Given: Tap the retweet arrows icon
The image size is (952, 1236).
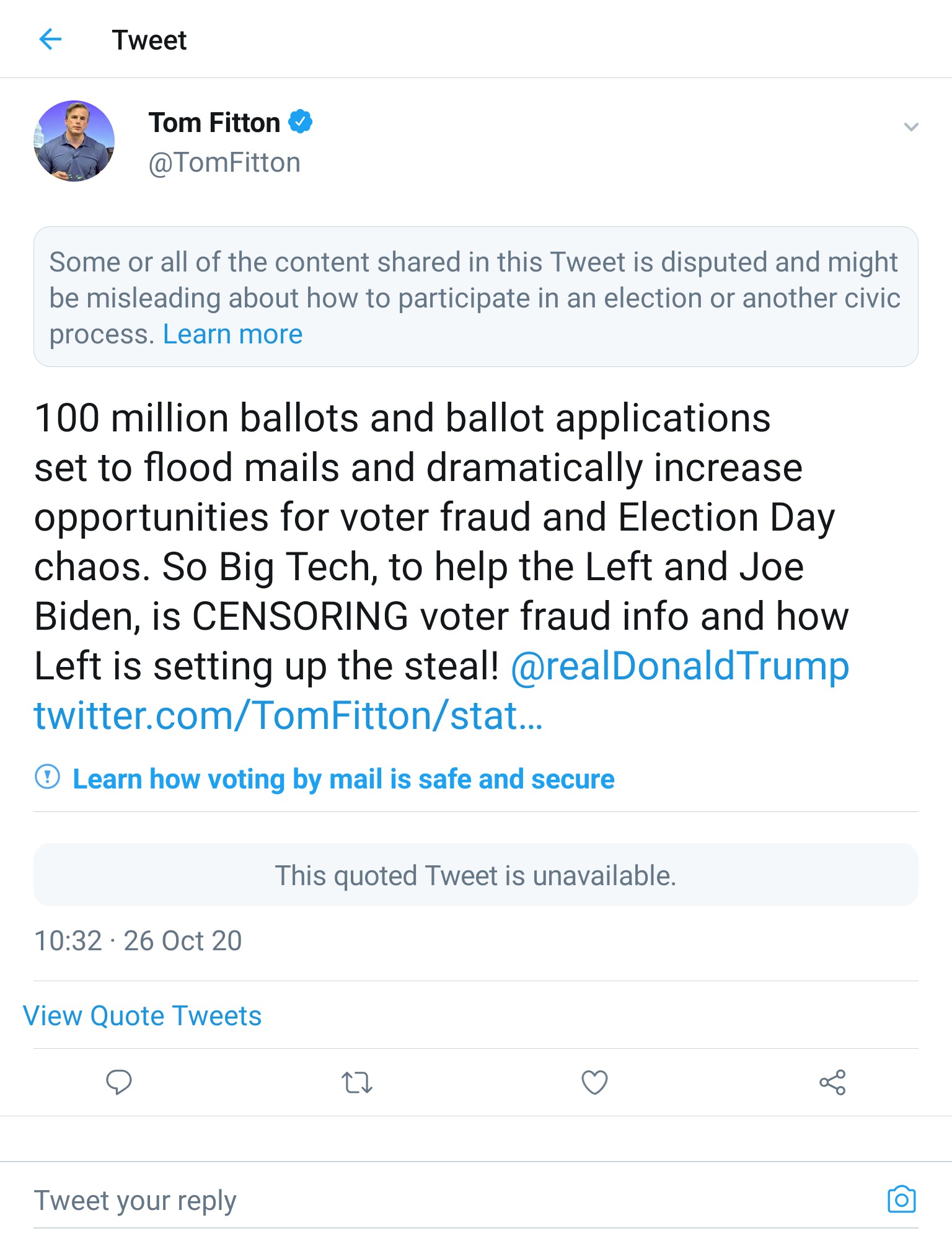Looking at the screenshot, I should pyautogui.click(x=356, y=1083).
